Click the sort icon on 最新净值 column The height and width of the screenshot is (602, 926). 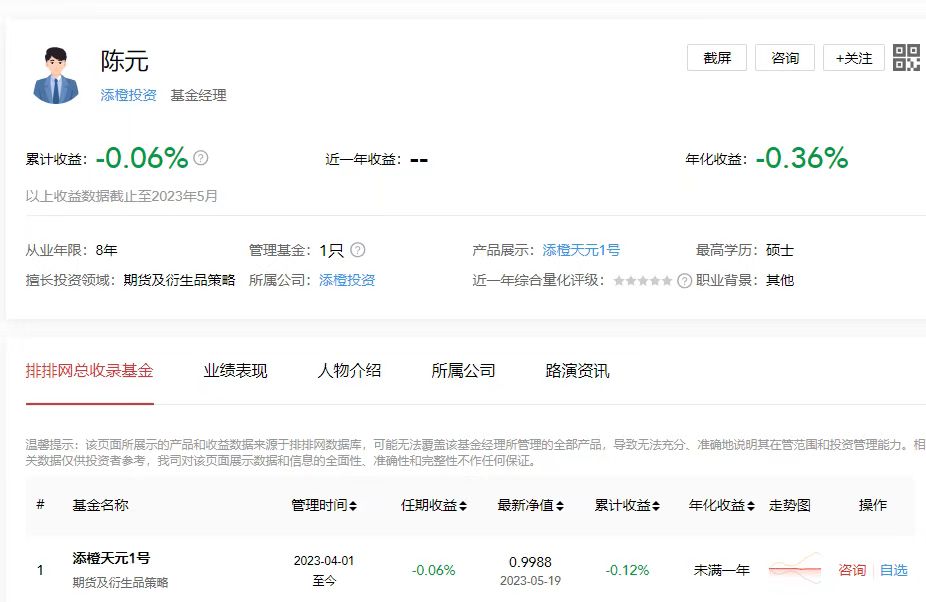tap(558, 505)
